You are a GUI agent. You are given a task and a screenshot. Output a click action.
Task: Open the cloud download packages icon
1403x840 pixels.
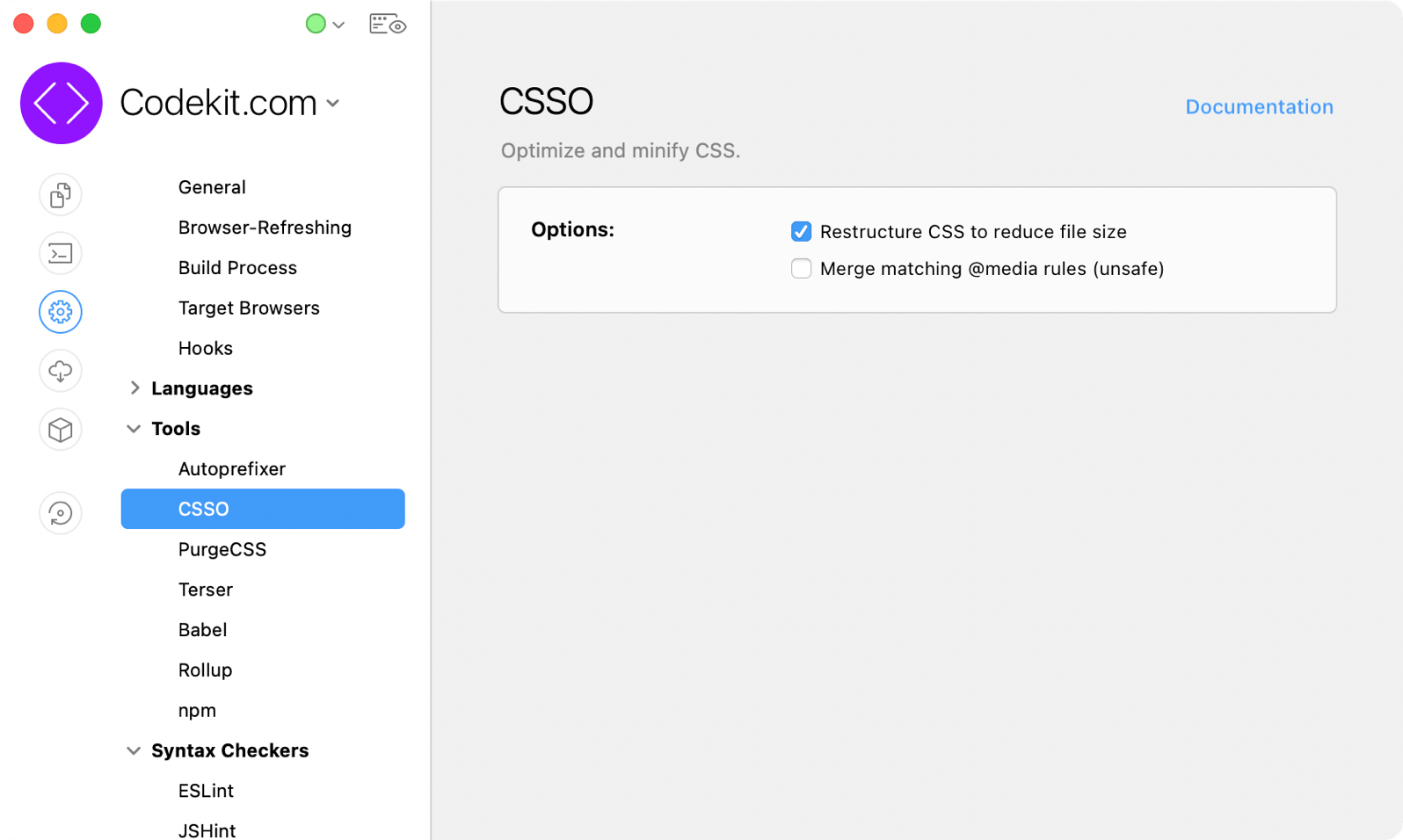[61, 371]
